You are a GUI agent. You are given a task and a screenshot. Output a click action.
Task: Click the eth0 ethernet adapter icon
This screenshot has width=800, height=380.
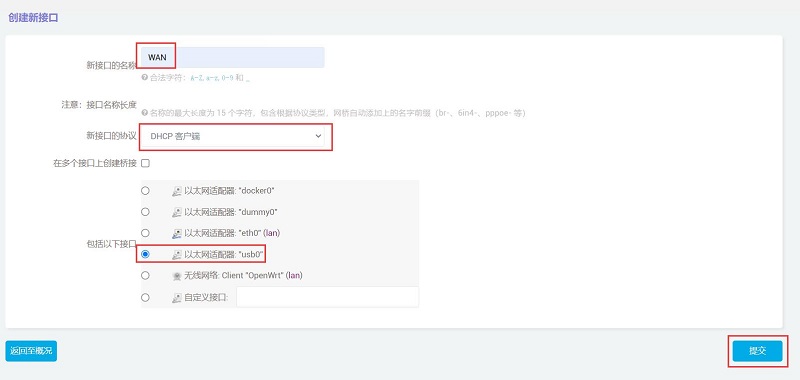tap(177, 233)
